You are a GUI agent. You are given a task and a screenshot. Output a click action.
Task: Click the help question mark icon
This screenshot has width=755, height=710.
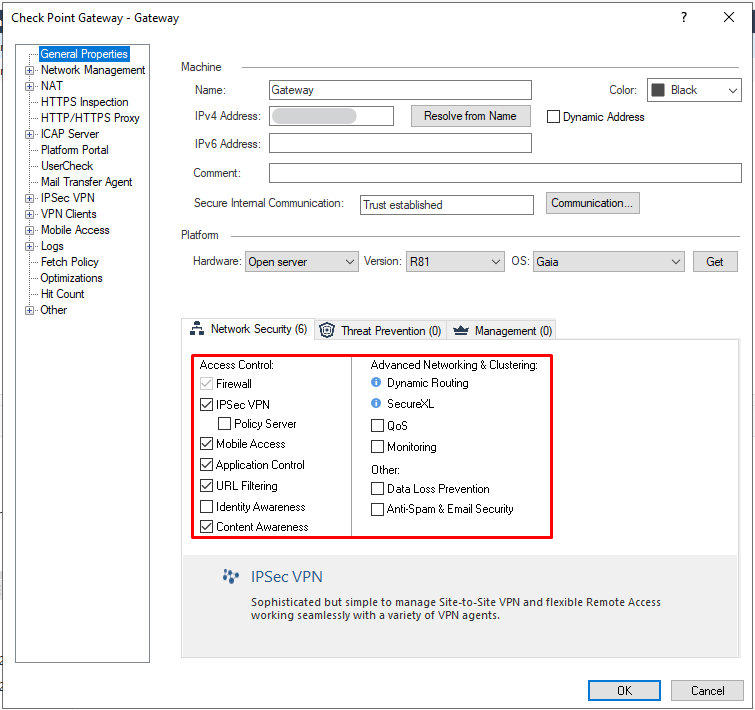click(684, 17)
